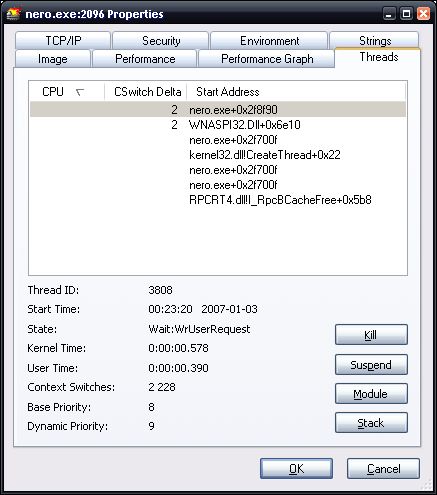Open the Environment tab
Screen dimensions: 437x495
click(269, 41)
